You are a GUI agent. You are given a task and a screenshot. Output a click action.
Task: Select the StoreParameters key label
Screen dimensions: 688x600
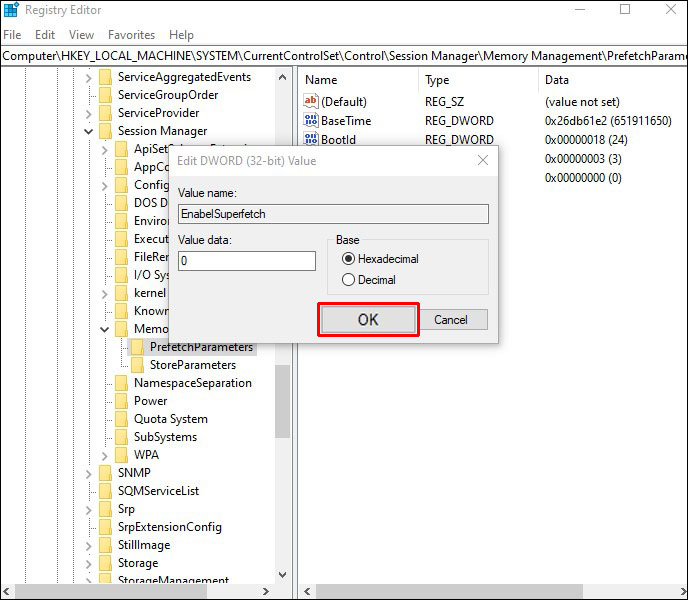(x=193, y=365)
